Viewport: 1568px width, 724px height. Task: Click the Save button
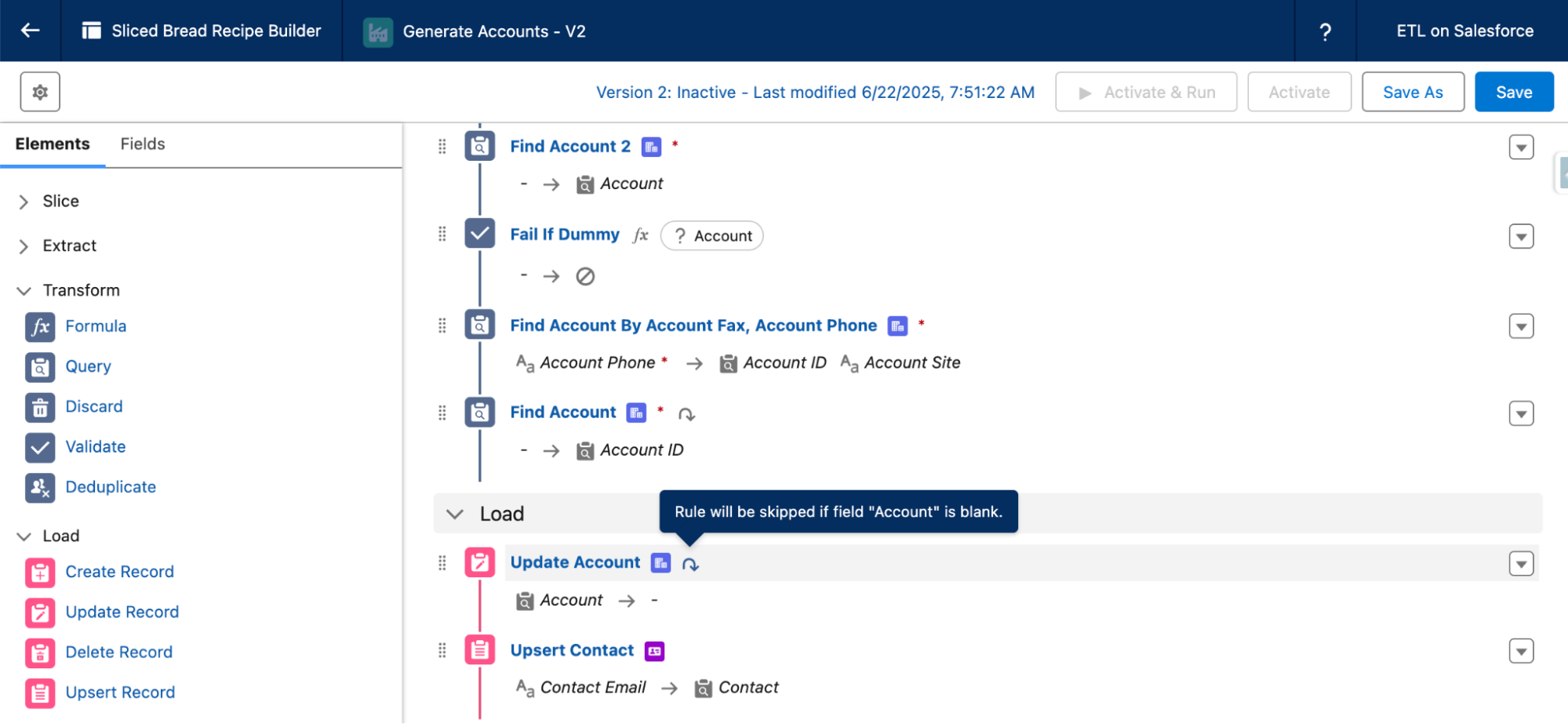[x=1513, y=93]
